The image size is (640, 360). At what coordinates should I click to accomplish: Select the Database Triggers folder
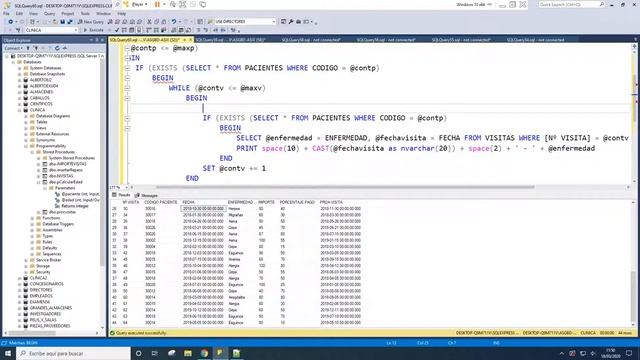(x=58, y=224)
